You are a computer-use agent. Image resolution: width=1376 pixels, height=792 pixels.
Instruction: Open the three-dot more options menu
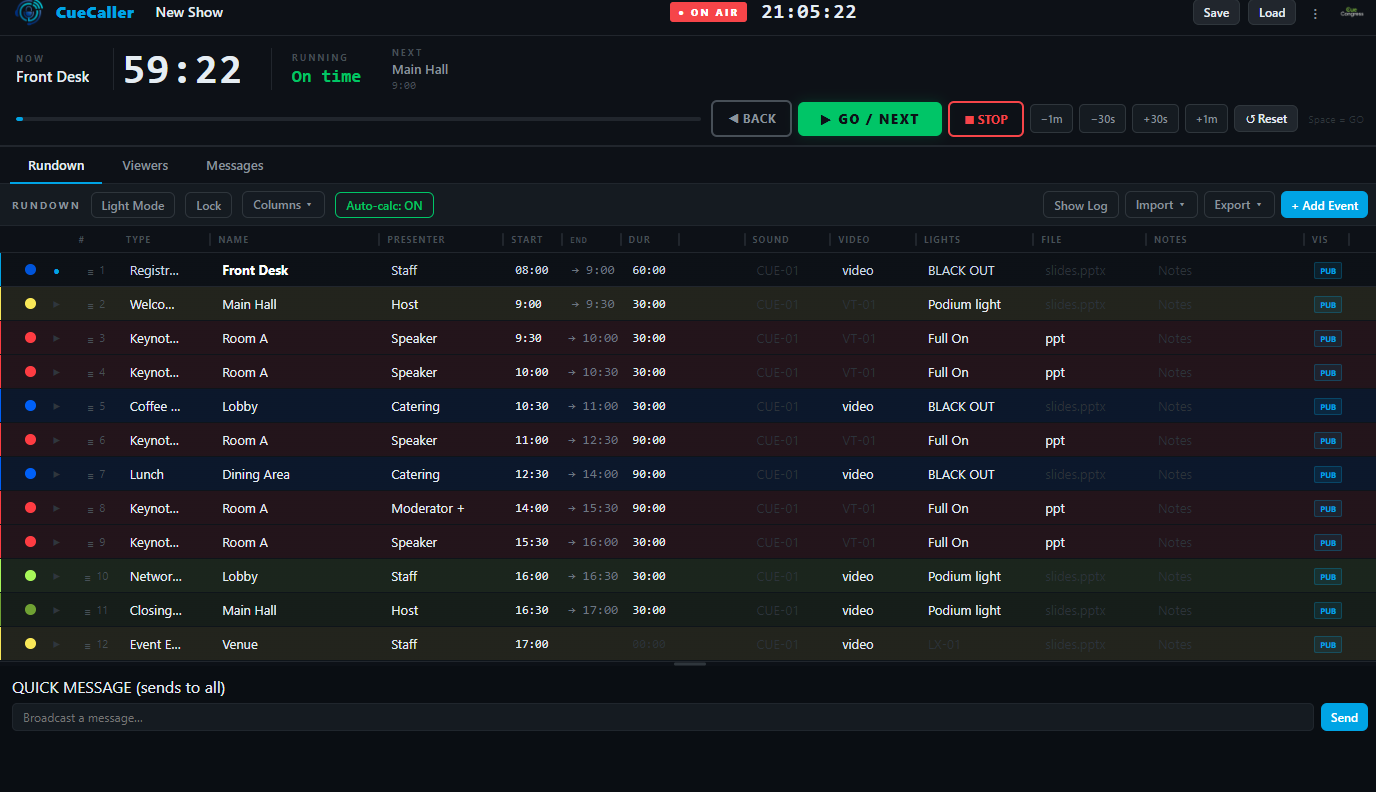click(x=1315, y=13)
